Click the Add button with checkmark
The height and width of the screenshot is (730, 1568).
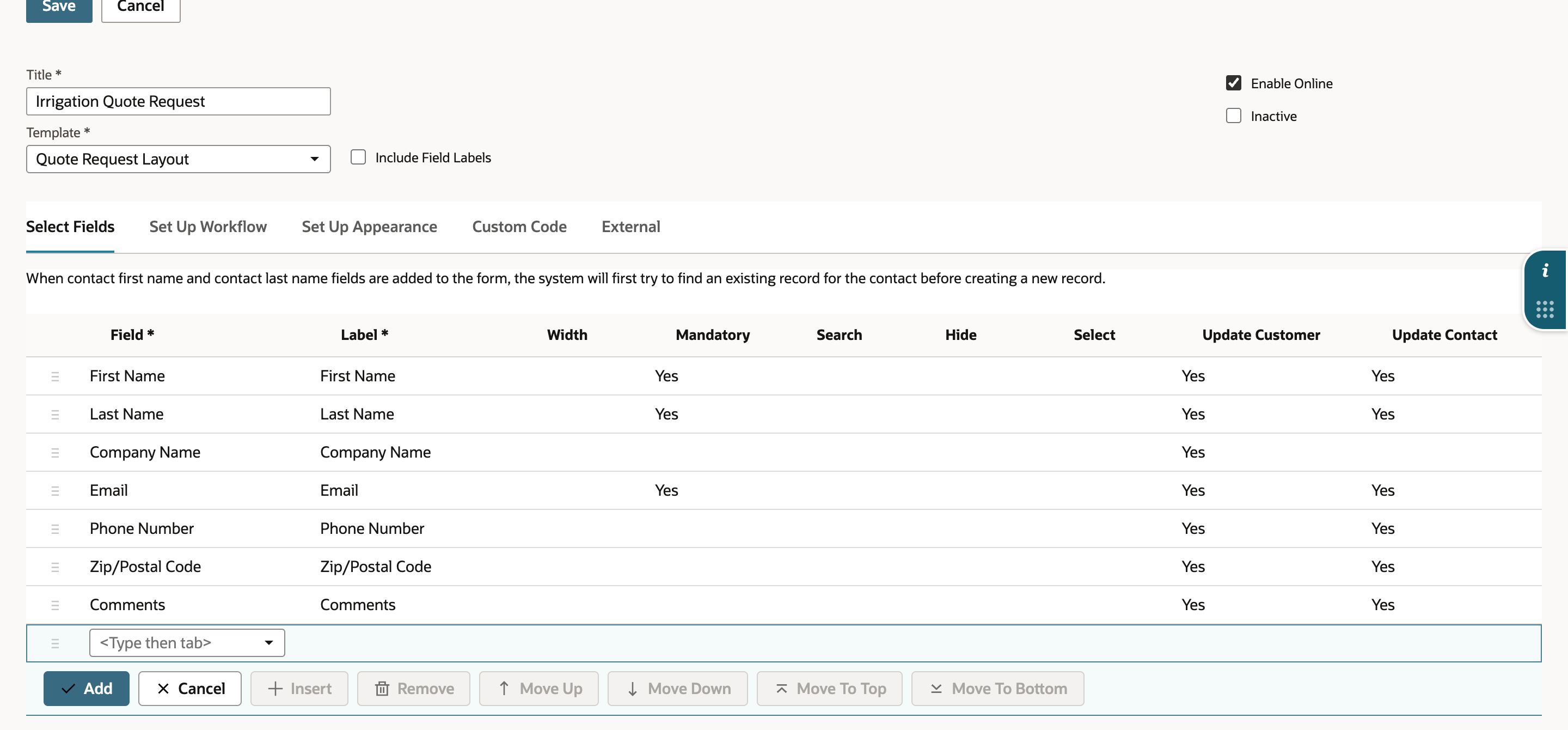87,689
